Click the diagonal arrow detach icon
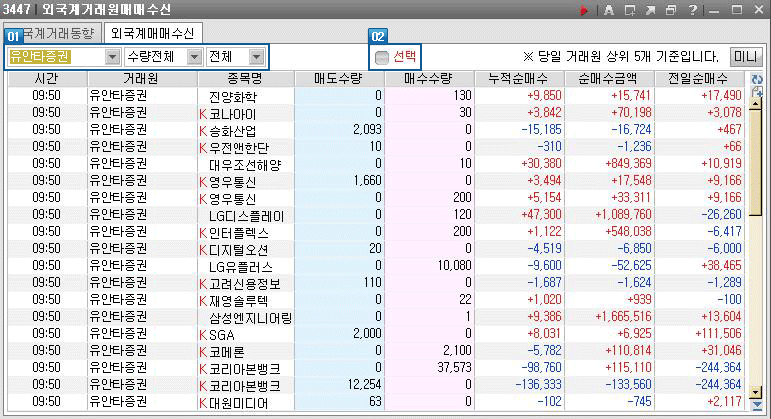771x419 pixels. point(651,10)
